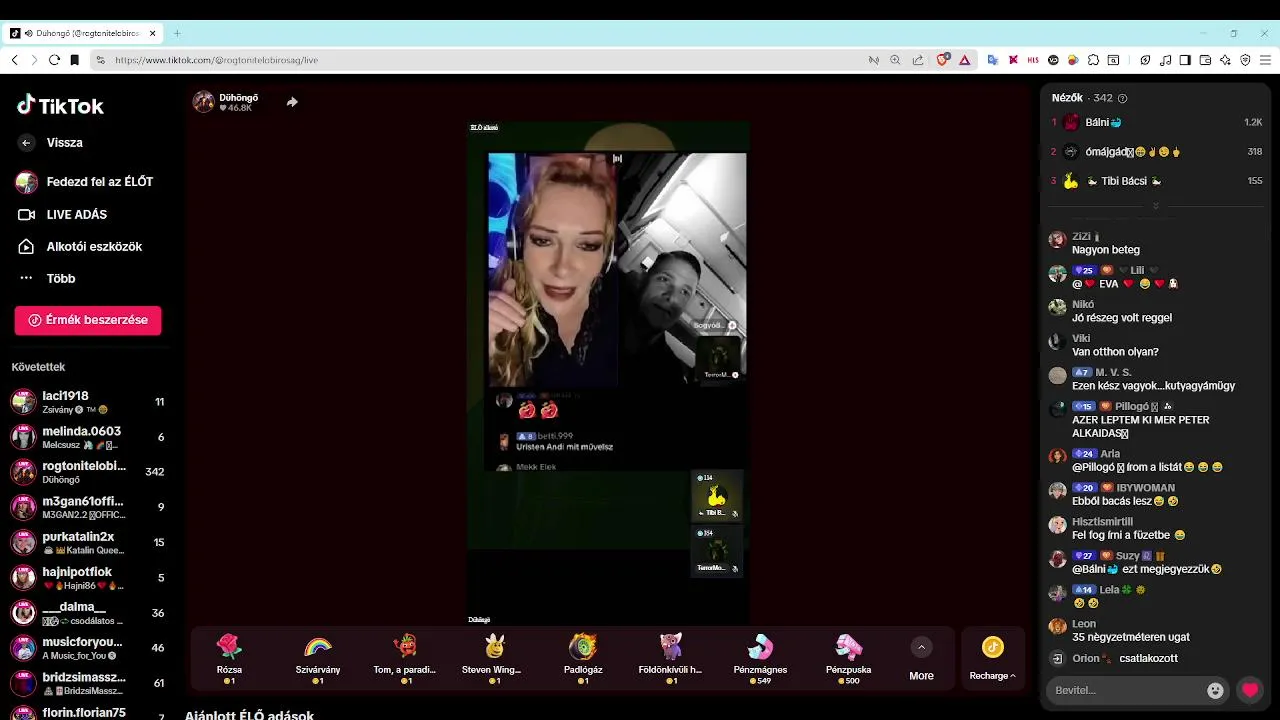This screenshot has height=720, width=1280.
Task: Send Pénzmágnes gift
Action: click(x=760, y=658)
